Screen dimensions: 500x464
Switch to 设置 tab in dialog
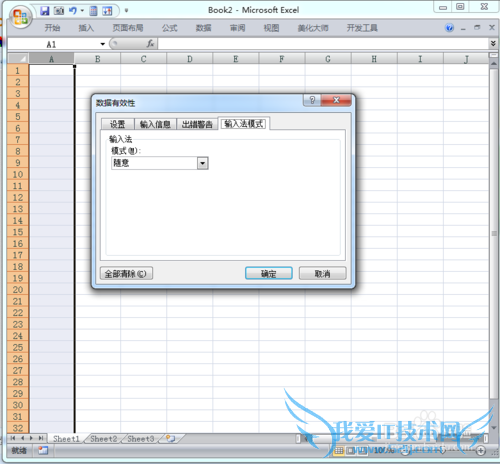tap(117, 124)
